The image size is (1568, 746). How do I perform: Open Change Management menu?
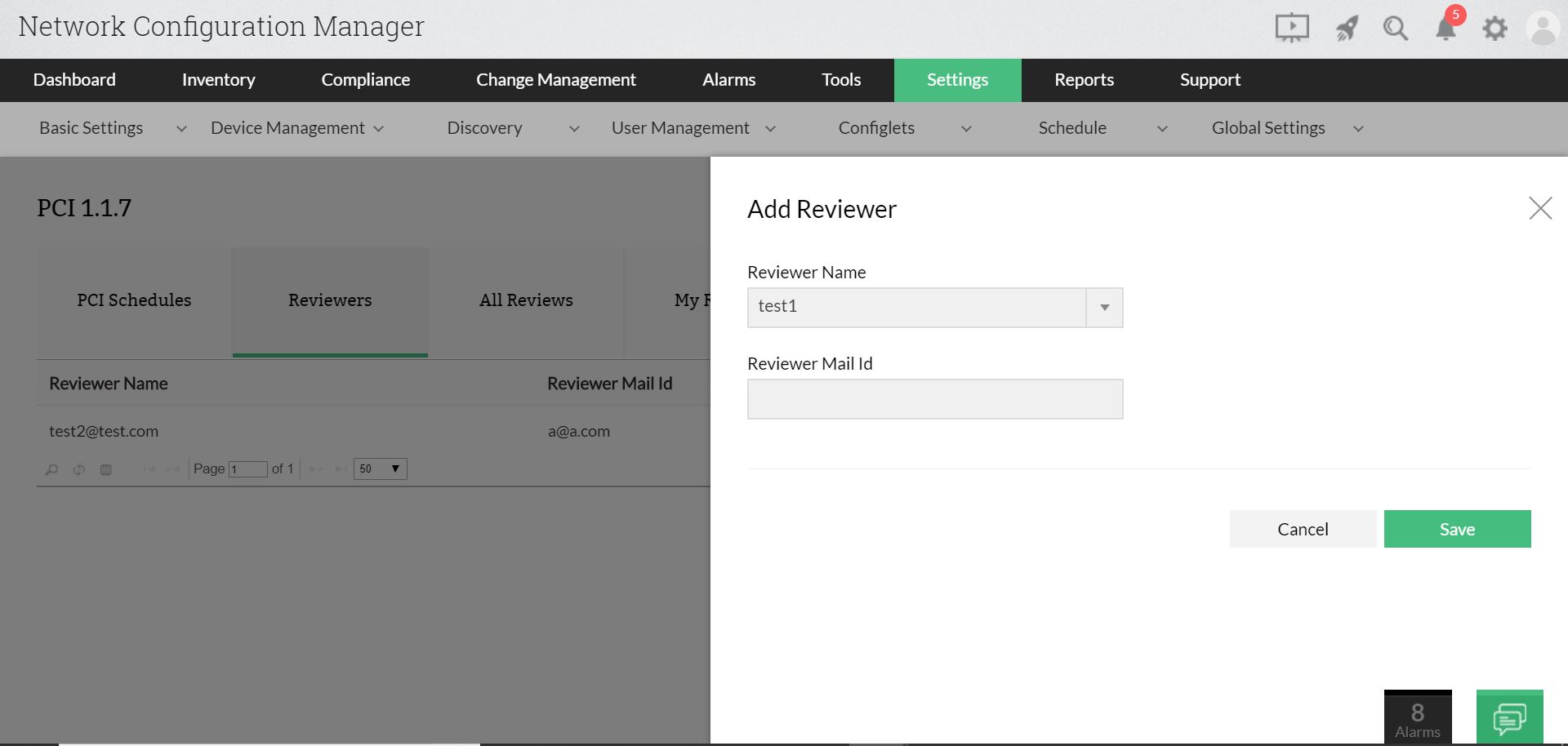[x=556, y=80]
